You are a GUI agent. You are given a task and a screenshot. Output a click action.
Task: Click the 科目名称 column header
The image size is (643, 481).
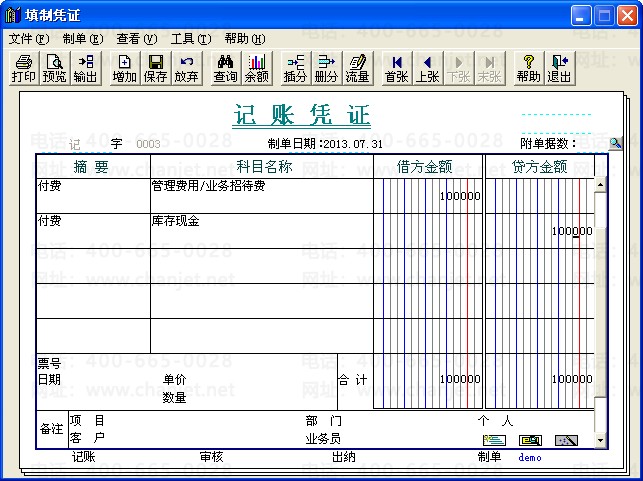click(x=262, y=166)
